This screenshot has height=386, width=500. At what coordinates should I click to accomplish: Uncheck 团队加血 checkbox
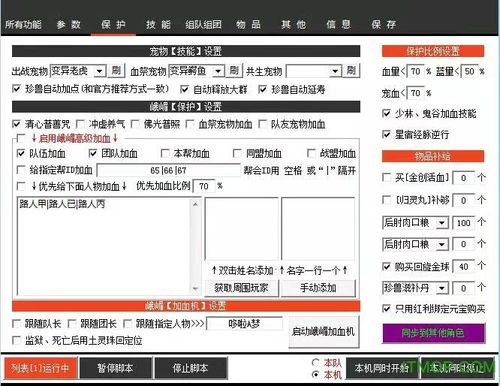(93, 153)
